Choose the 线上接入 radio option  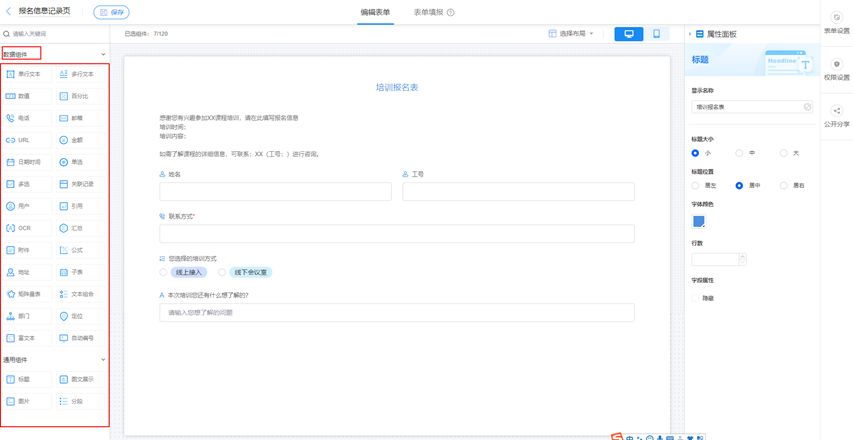[163, 272]
